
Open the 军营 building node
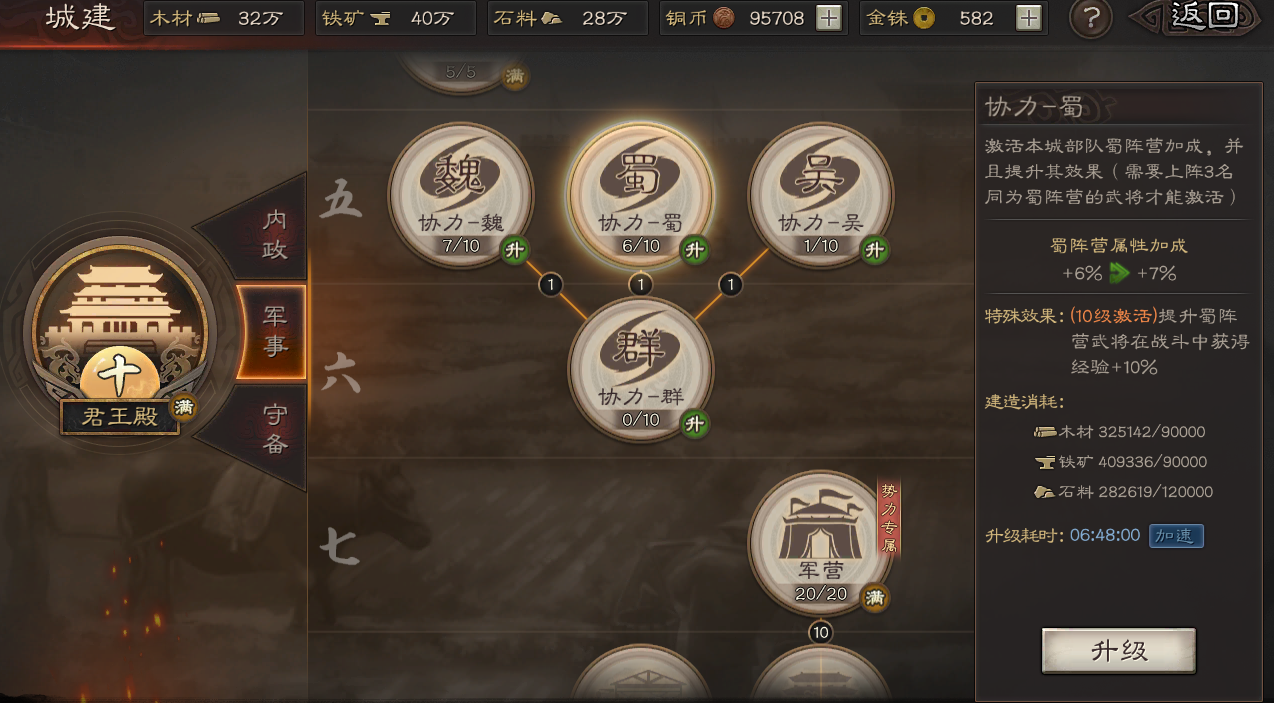[x=821, y=544]
